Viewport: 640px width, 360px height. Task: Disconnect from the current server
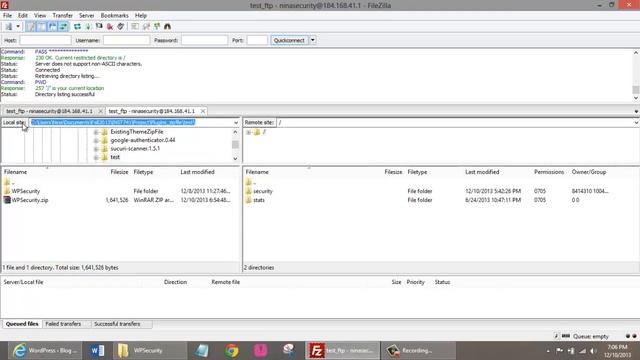coord(110,27)
